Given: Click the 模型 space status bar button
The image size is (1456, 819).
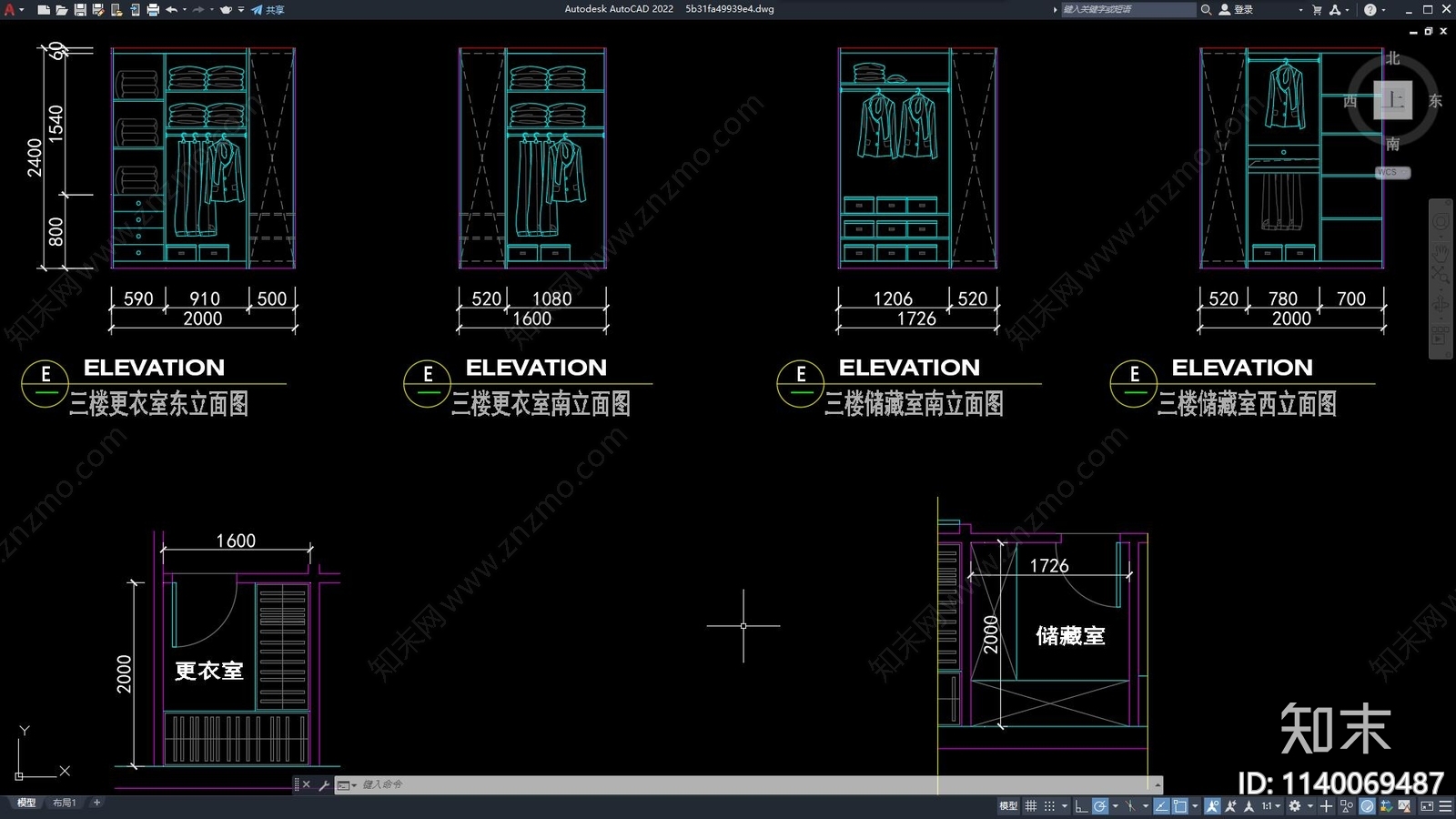Looking at the screenshot, I should (x=1008, y=806).
